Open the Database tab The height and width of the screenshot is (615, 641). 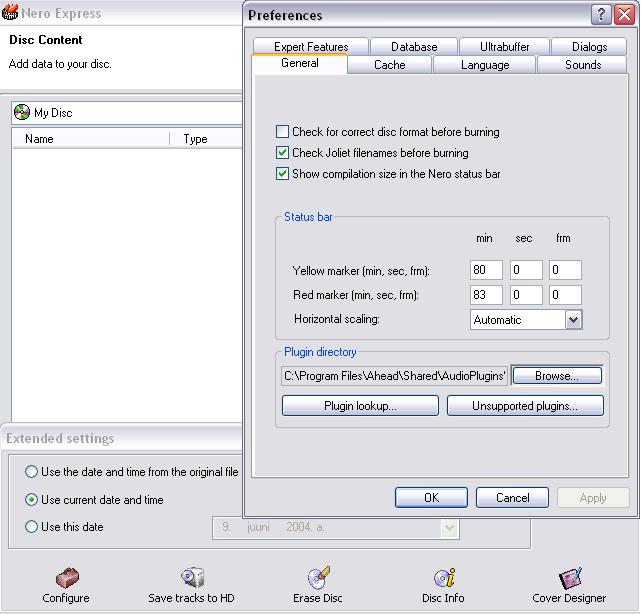point(414,47)
